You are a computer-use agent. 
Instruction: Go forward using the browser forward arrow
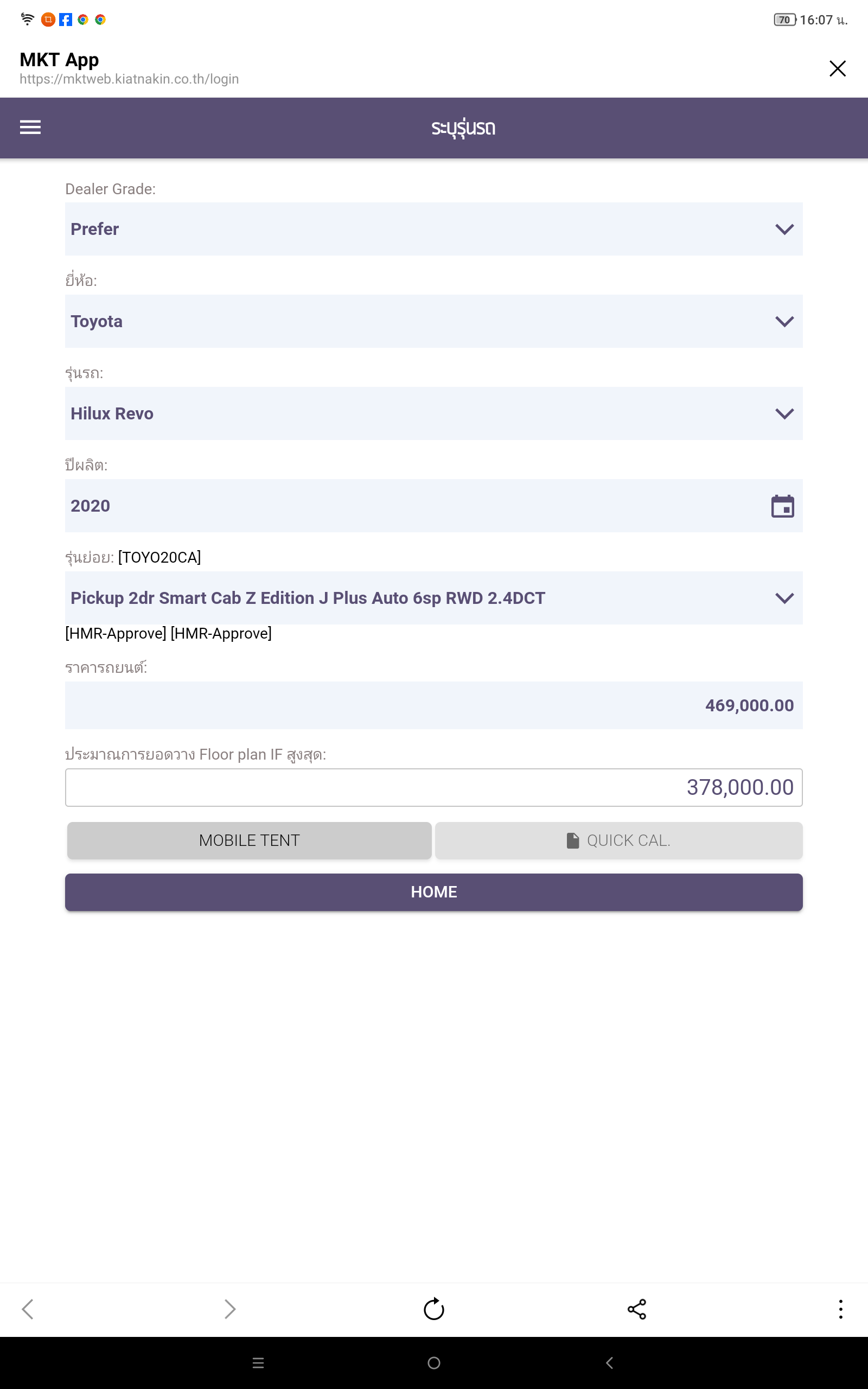[x=229, y=1309]
